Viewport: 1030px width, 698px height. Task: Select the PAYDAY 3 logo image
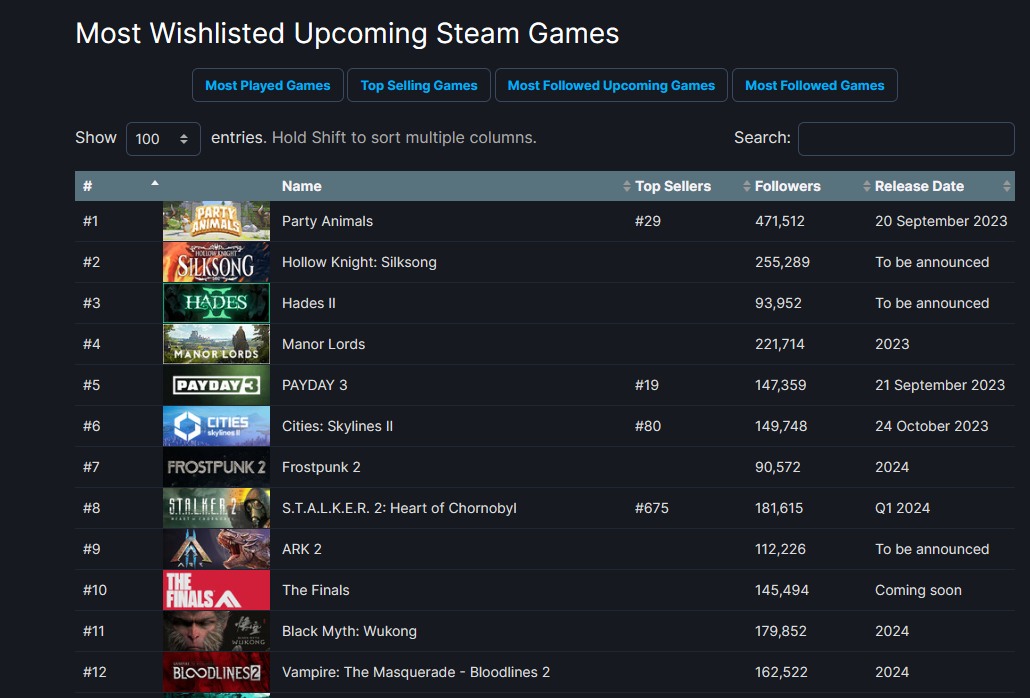[x=216, y=385]
